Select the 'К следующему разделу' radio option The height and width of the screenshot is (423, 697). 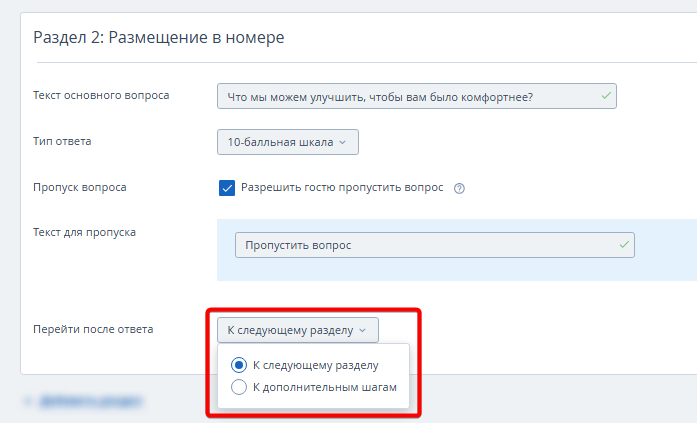coord(239,365)
